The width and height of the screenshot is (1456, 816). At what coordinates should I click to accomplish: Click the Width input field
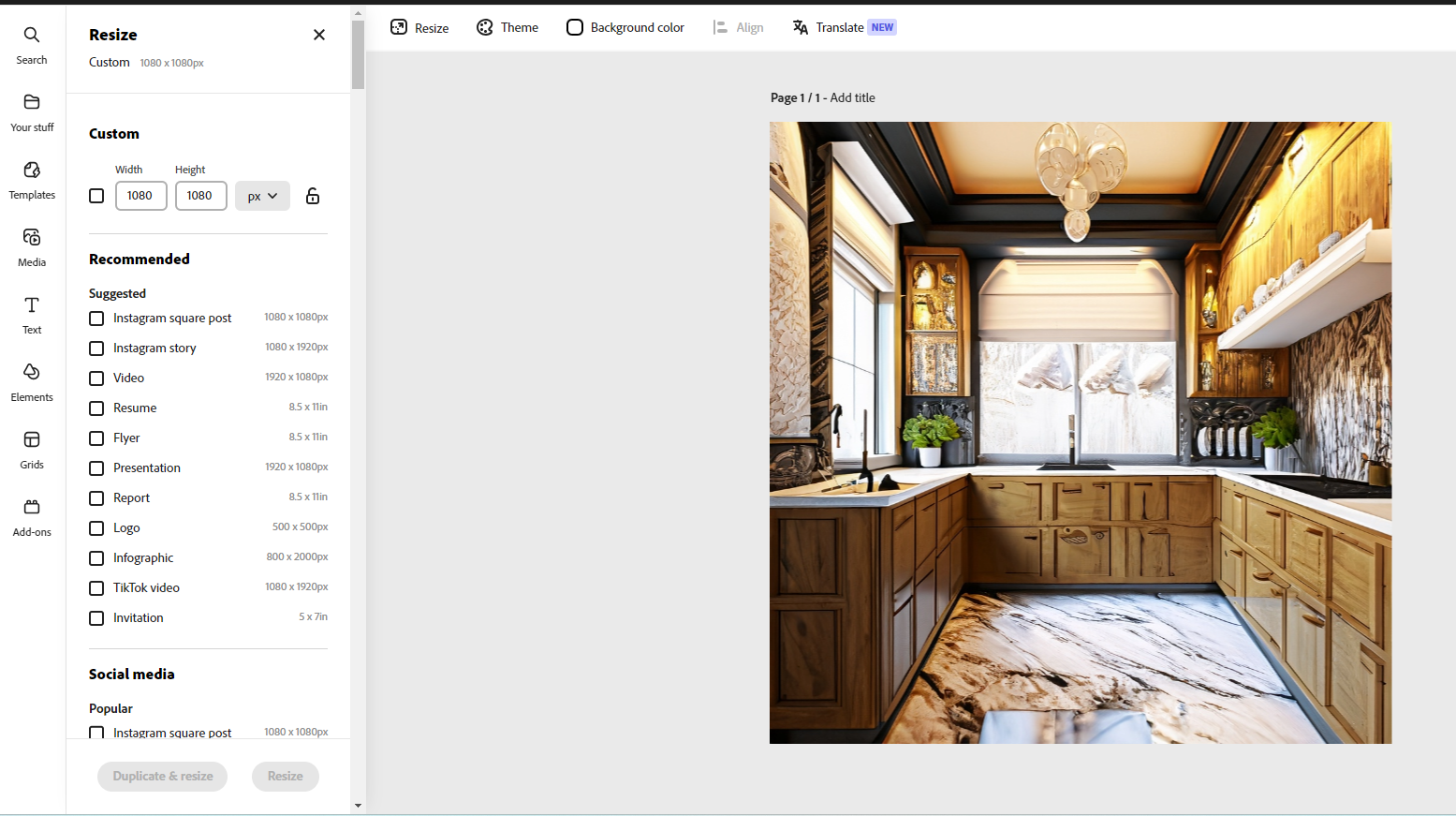coord(141,196)
